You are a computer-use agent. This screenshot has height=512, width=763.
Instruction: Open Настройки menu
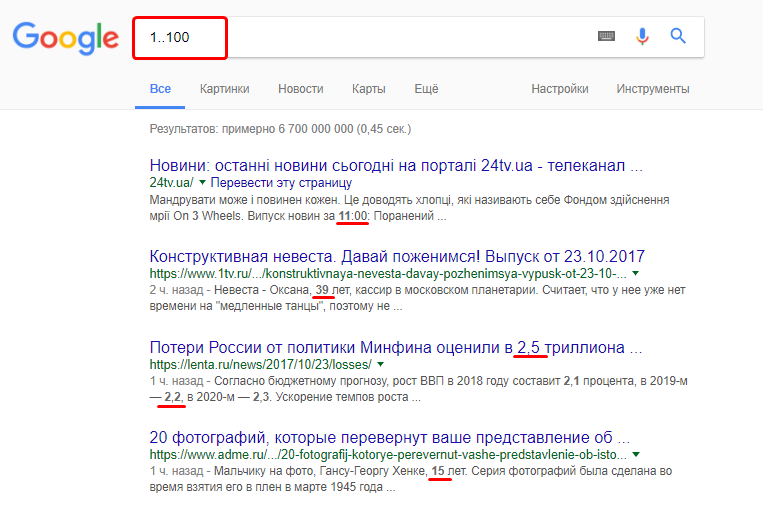pyautogui.click(x=560, y=89)
